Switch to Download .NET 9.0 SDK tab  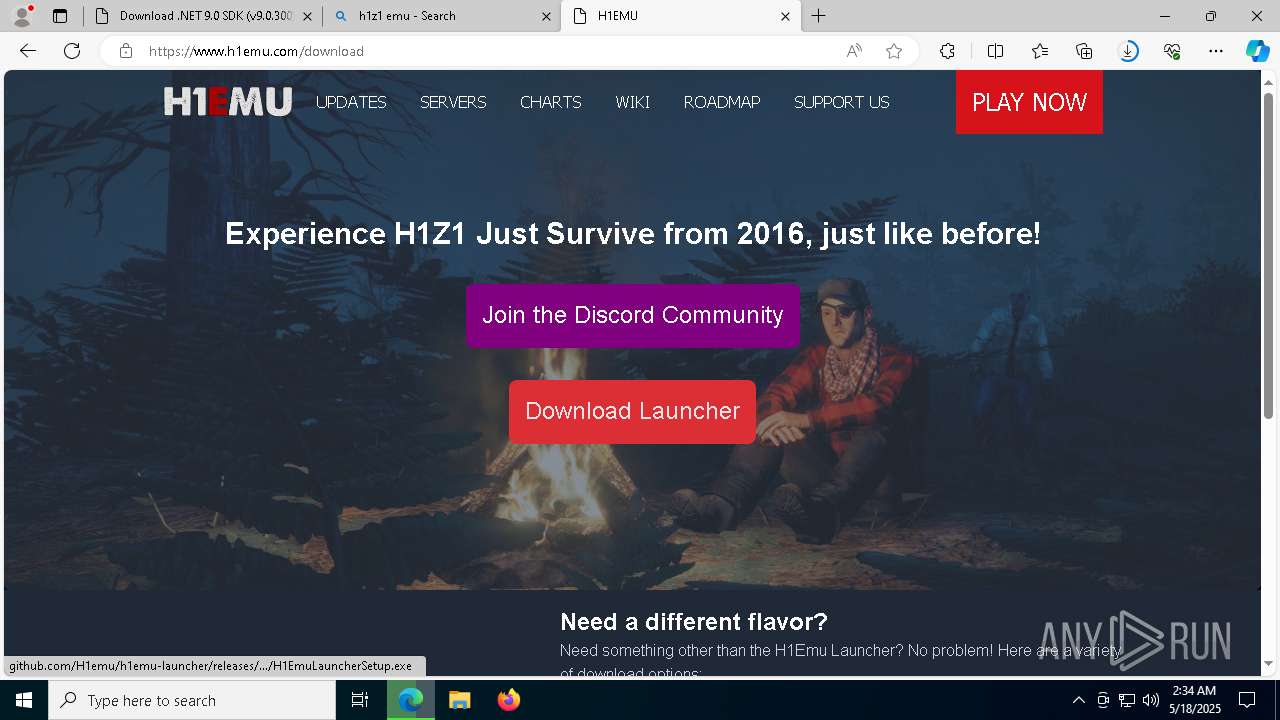203,16
